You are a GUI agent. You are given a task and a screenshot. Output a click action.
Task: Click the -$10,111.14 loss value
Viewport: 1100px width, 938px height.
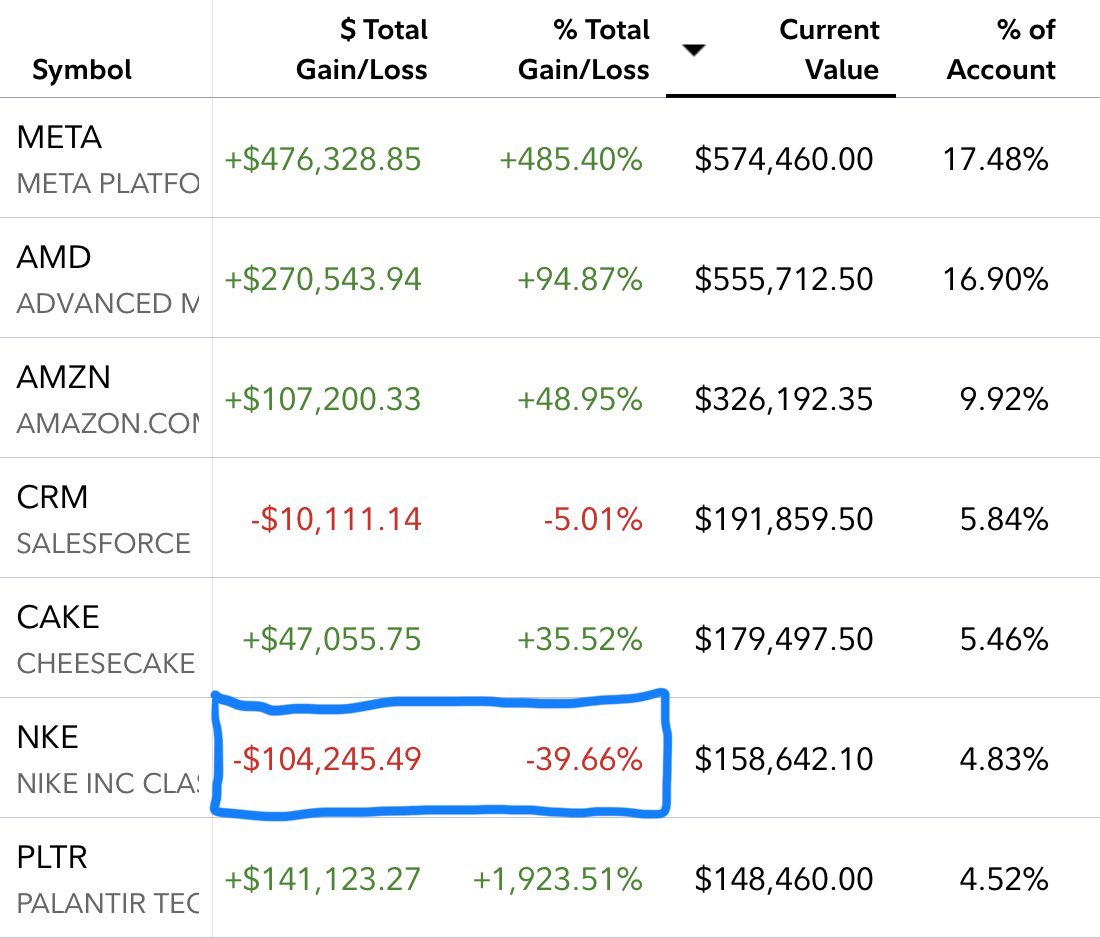pyautogui.click(x=336, y=519)
